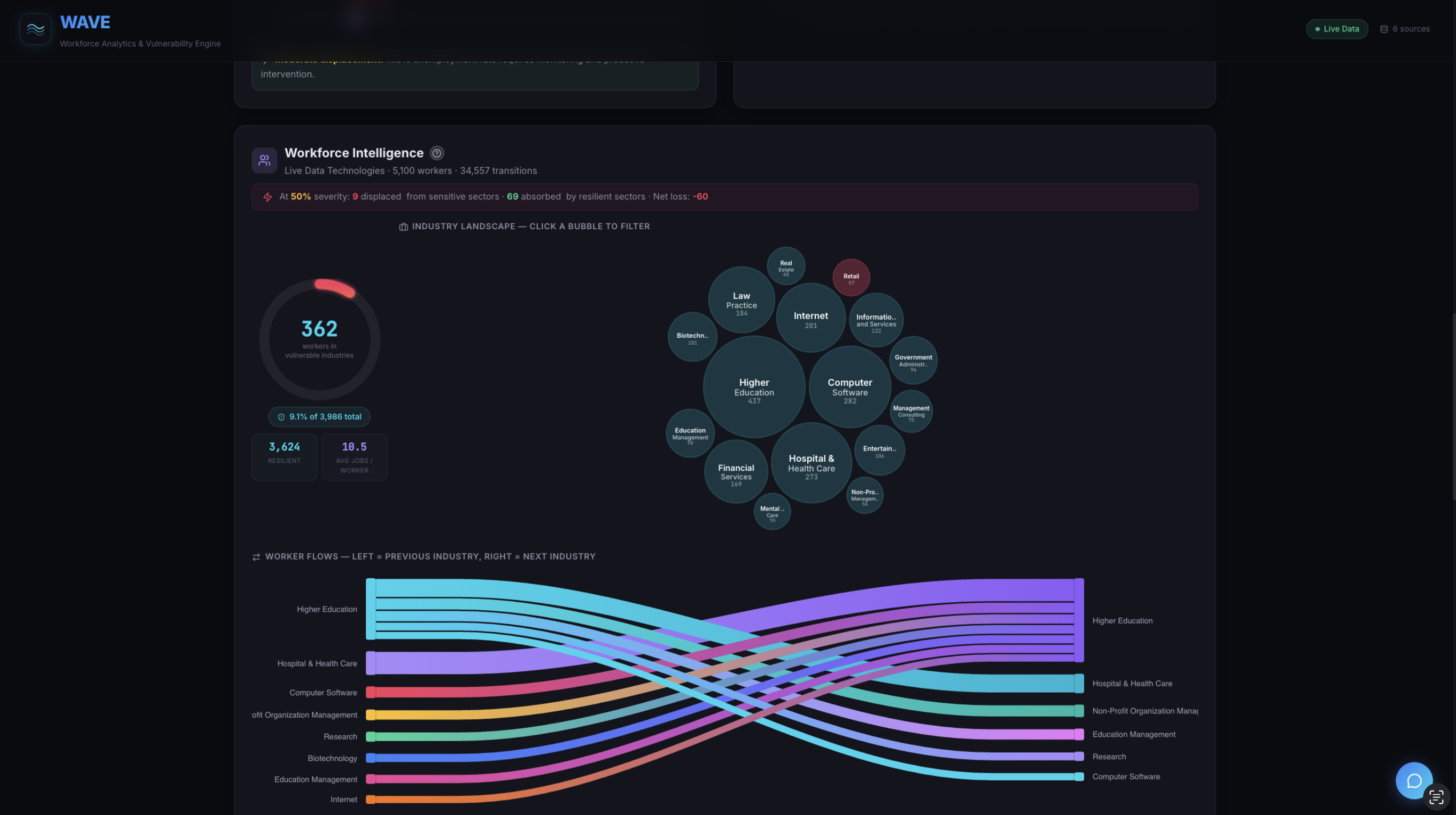Click the Workforce Intelligence people icon
The width and height of the screenshot is (1456, 815).
click(x=264, y=161)
